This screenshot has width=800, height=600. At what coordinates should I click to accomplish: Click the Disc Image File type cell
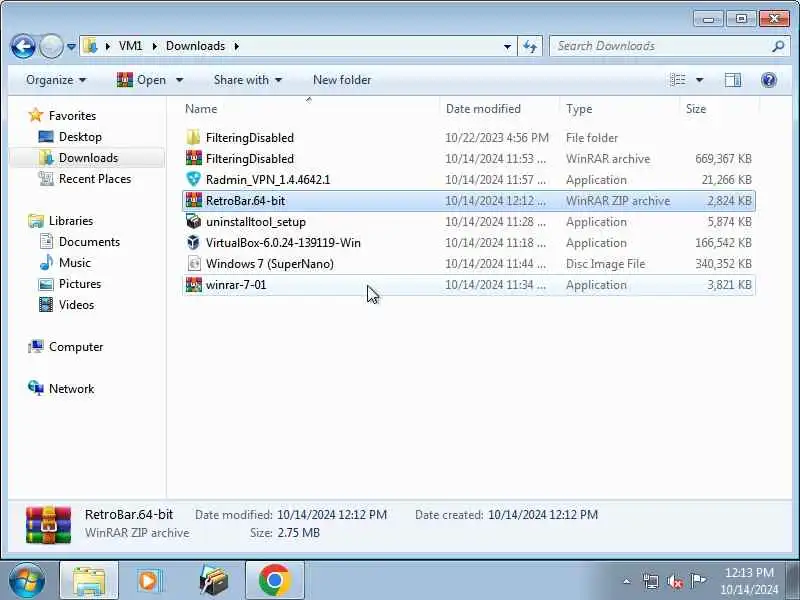pos(605,264)
